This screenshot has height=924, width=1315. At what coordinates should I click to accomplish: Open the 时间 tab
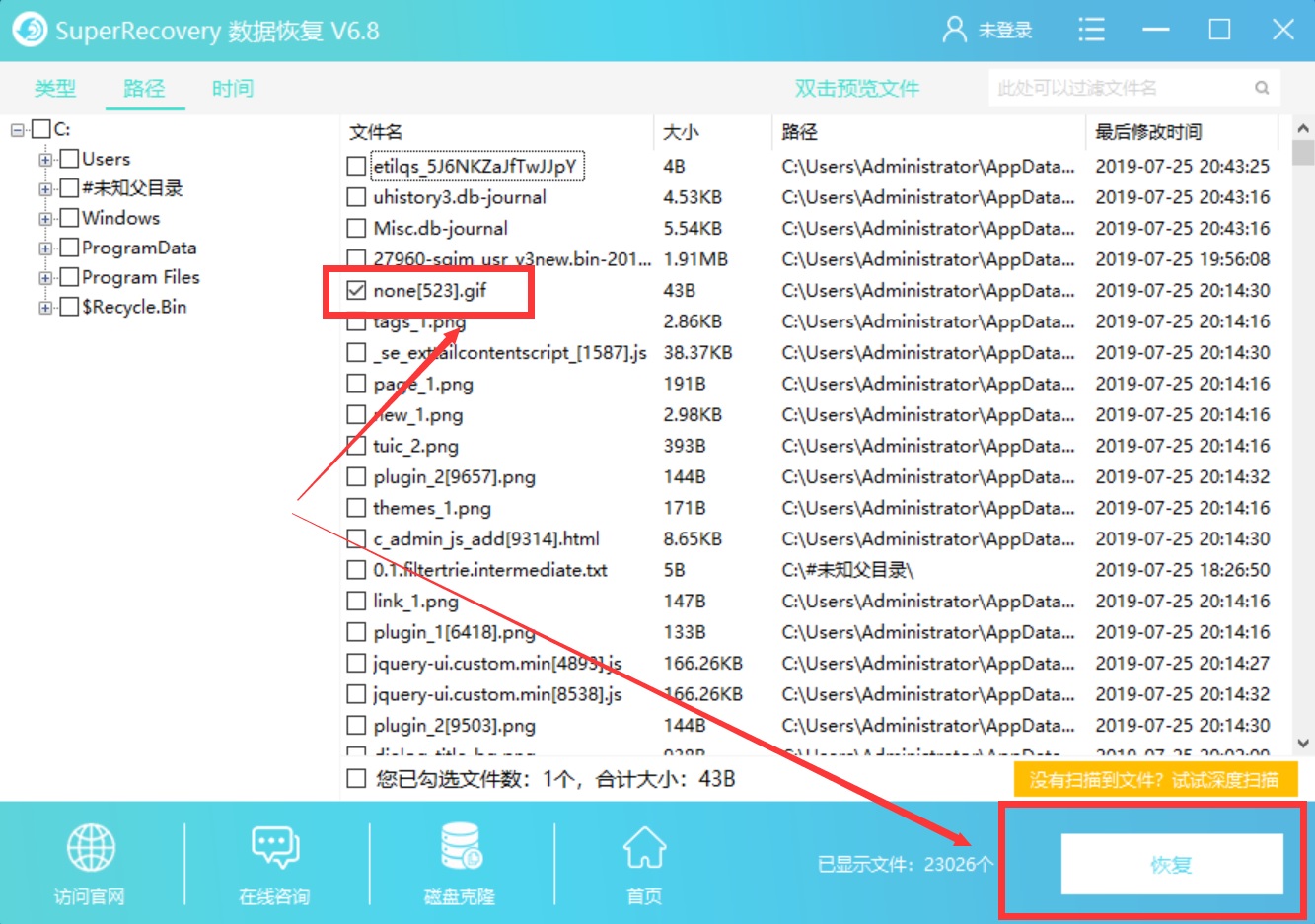tap(232, 88)
